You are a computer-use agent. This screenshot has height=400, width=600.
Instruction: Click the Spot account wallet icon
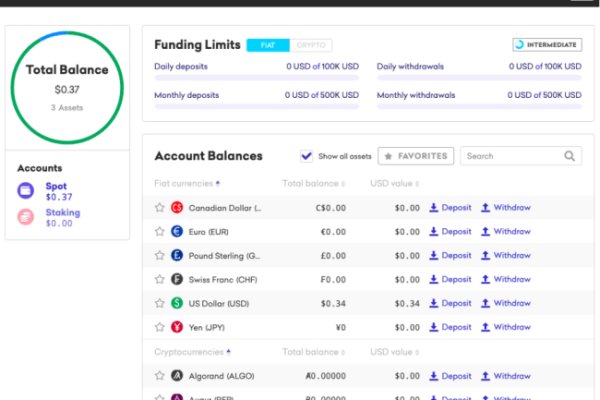coord(26,191)
